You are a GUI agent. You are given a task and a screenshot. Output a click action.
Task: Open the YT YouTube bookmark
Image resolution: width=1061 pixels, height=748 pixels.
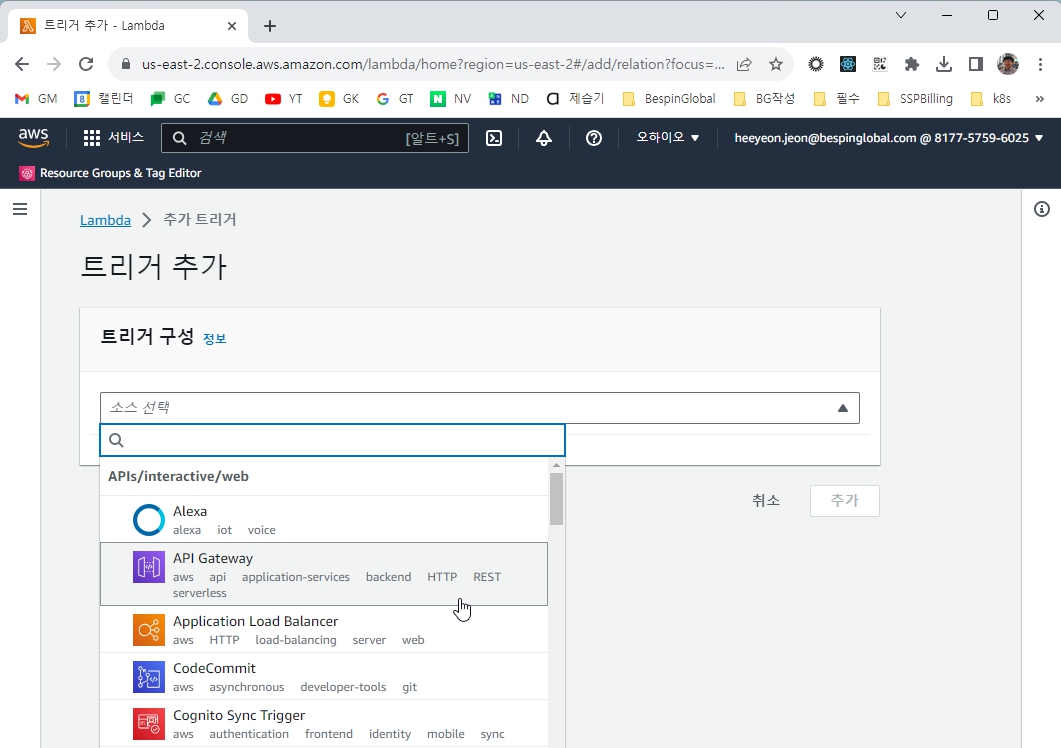pos(284,99)
